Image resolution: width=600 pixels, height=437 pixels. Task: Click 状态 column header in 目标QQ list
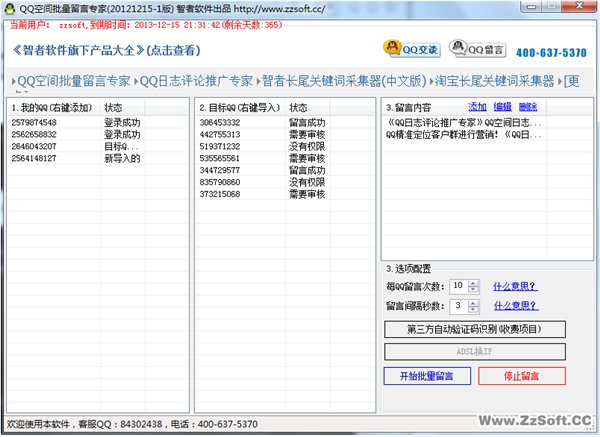coord(308,108)
